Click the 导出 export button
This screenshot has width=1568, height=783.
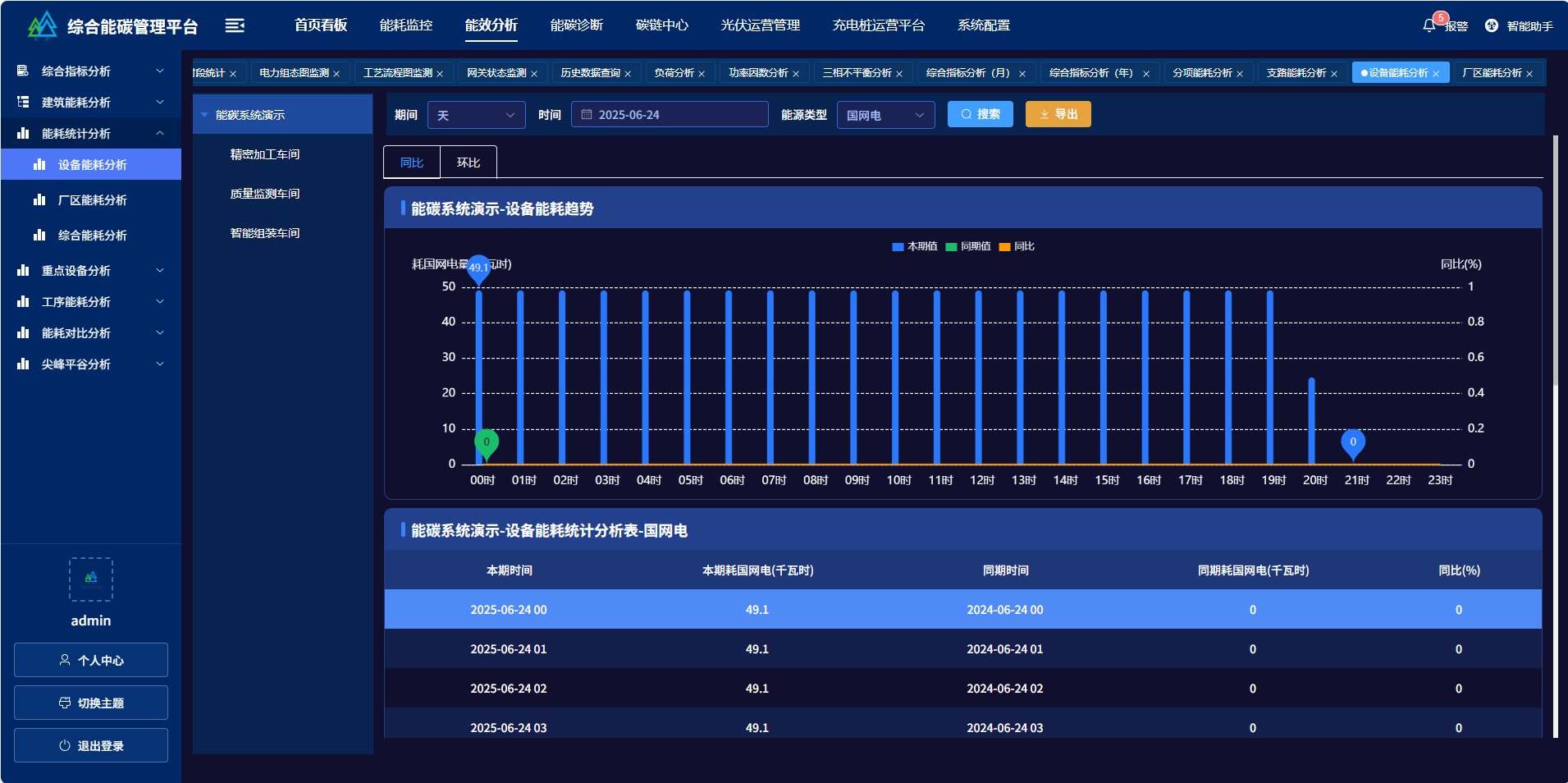coord(1058,114)
